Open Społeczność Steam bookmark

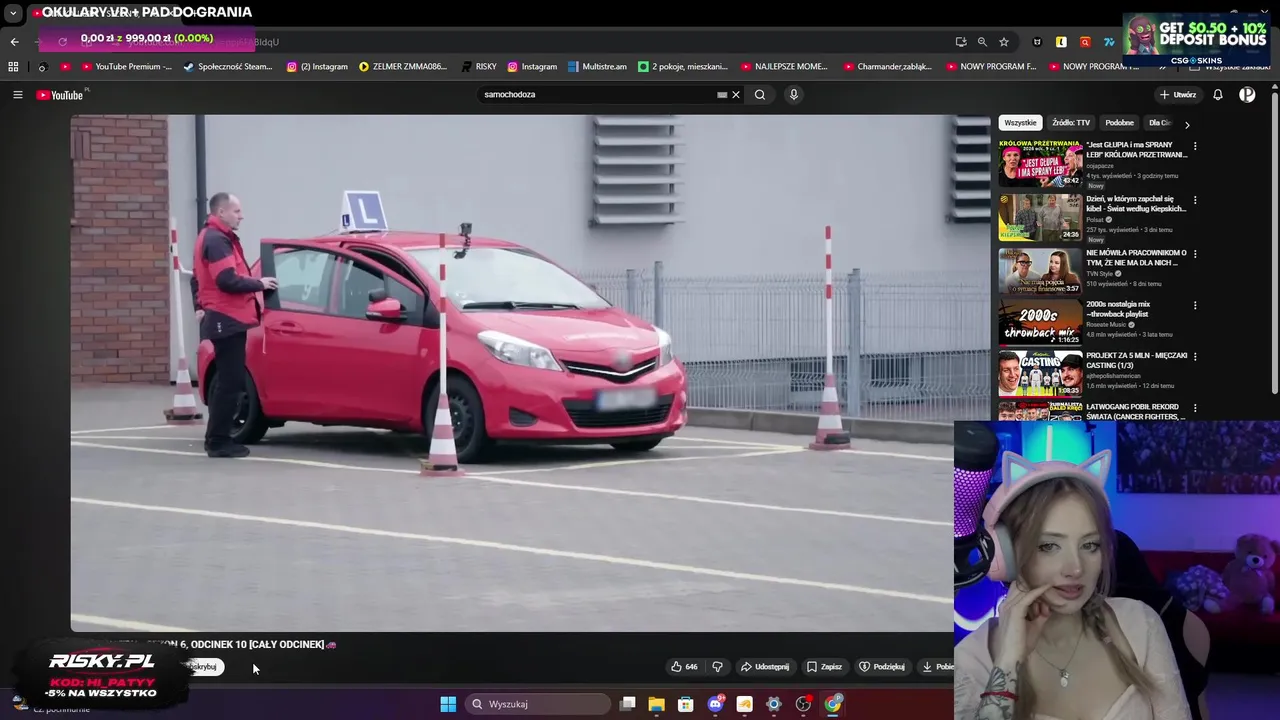point(227,67)
